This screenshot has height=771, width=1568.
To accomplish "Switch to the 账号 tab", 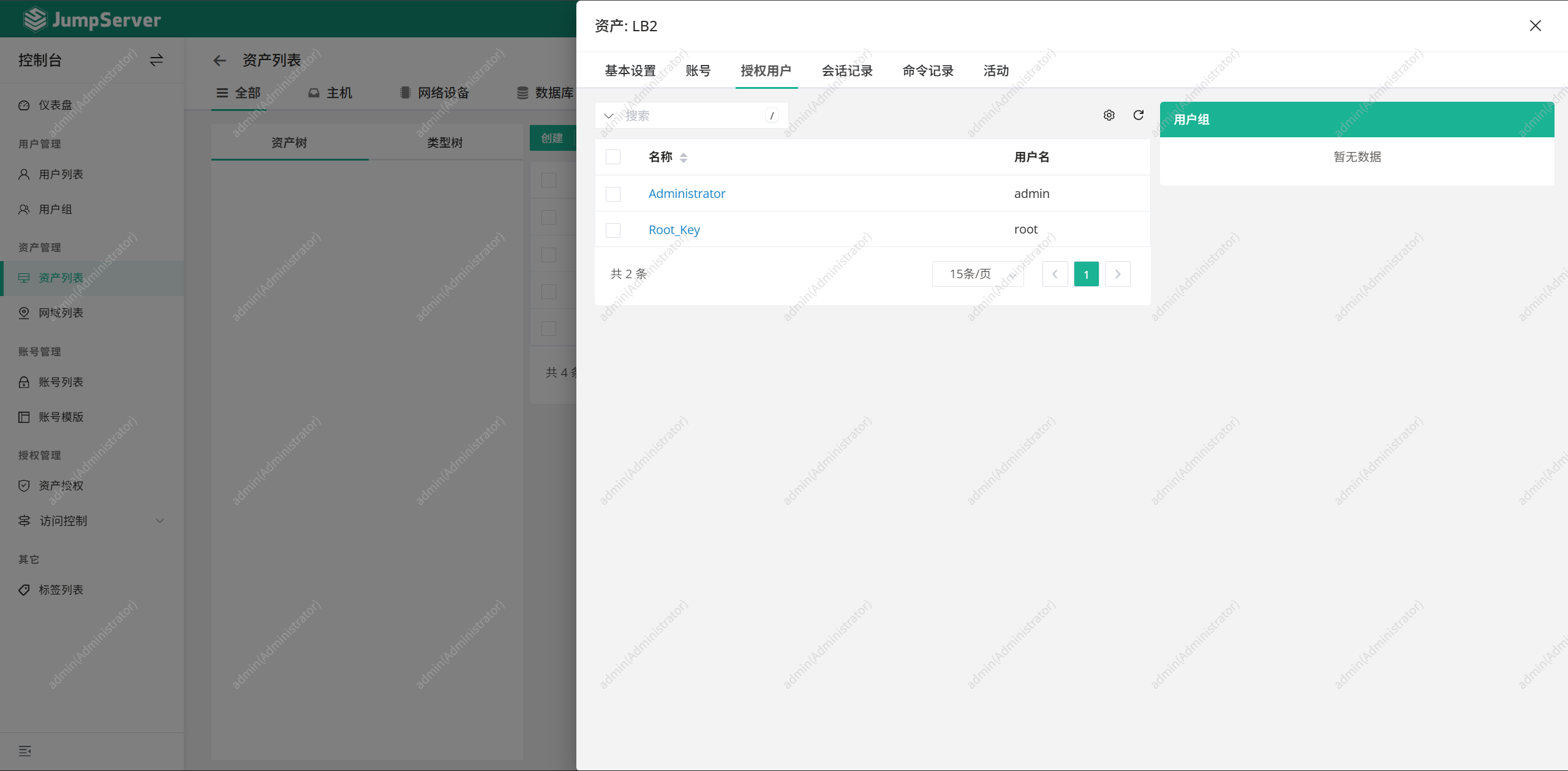I will [x=698, y=71].
